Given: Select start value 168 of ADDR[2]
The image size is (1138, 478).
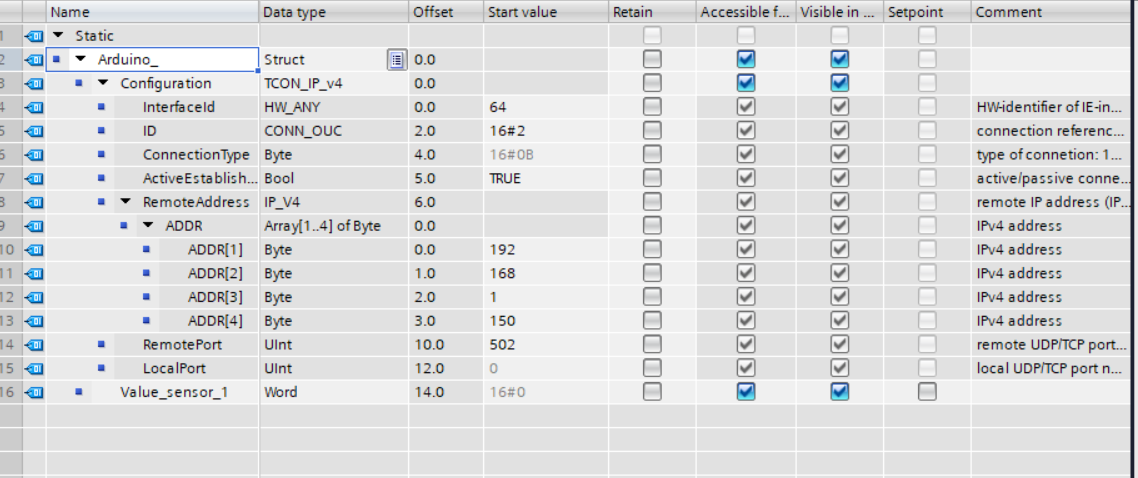Looking at the screenshot, I should pos(546,273).
